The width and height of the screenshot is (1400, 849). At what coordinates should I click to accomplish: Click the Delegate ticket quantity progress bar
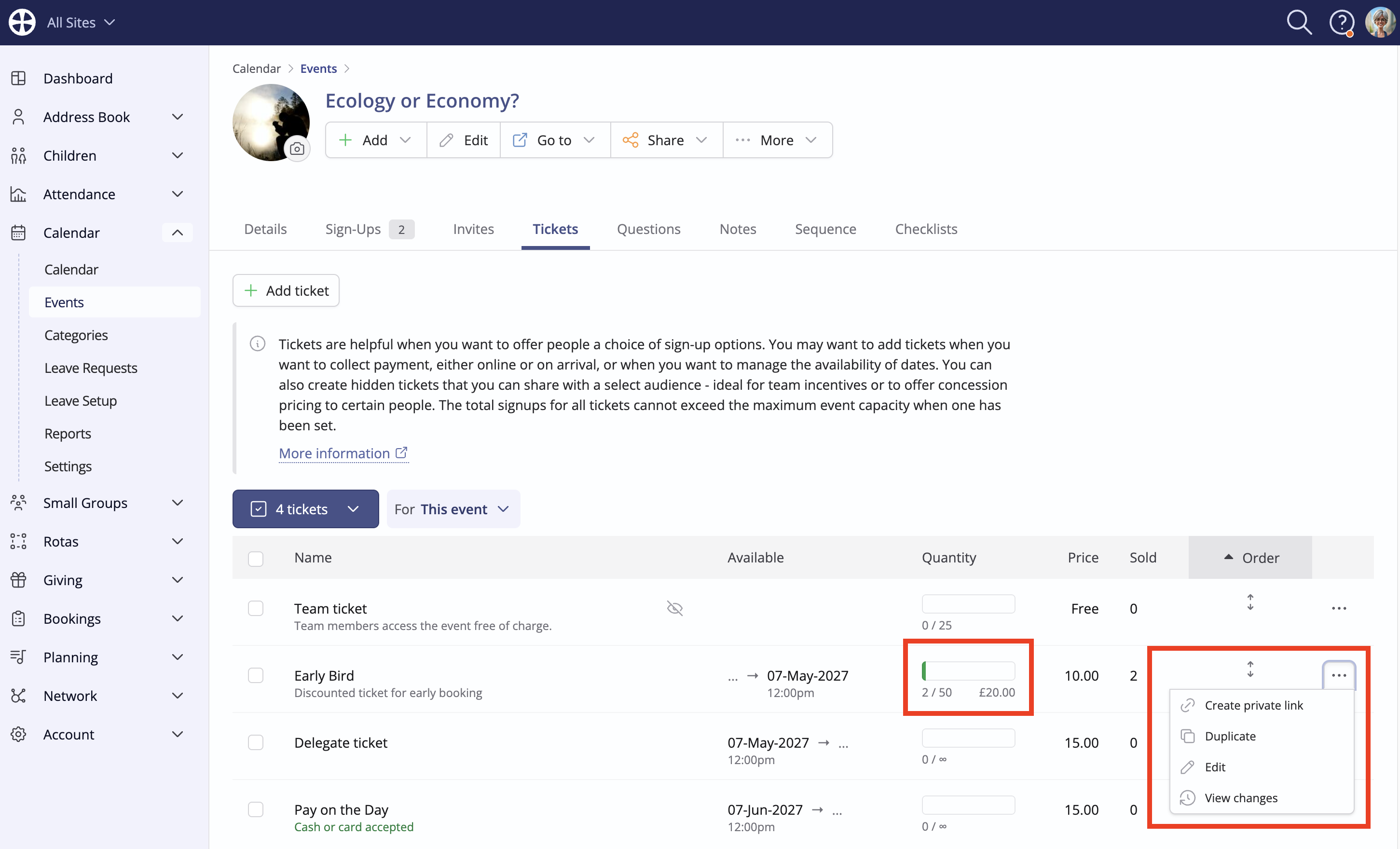[968, 738]
